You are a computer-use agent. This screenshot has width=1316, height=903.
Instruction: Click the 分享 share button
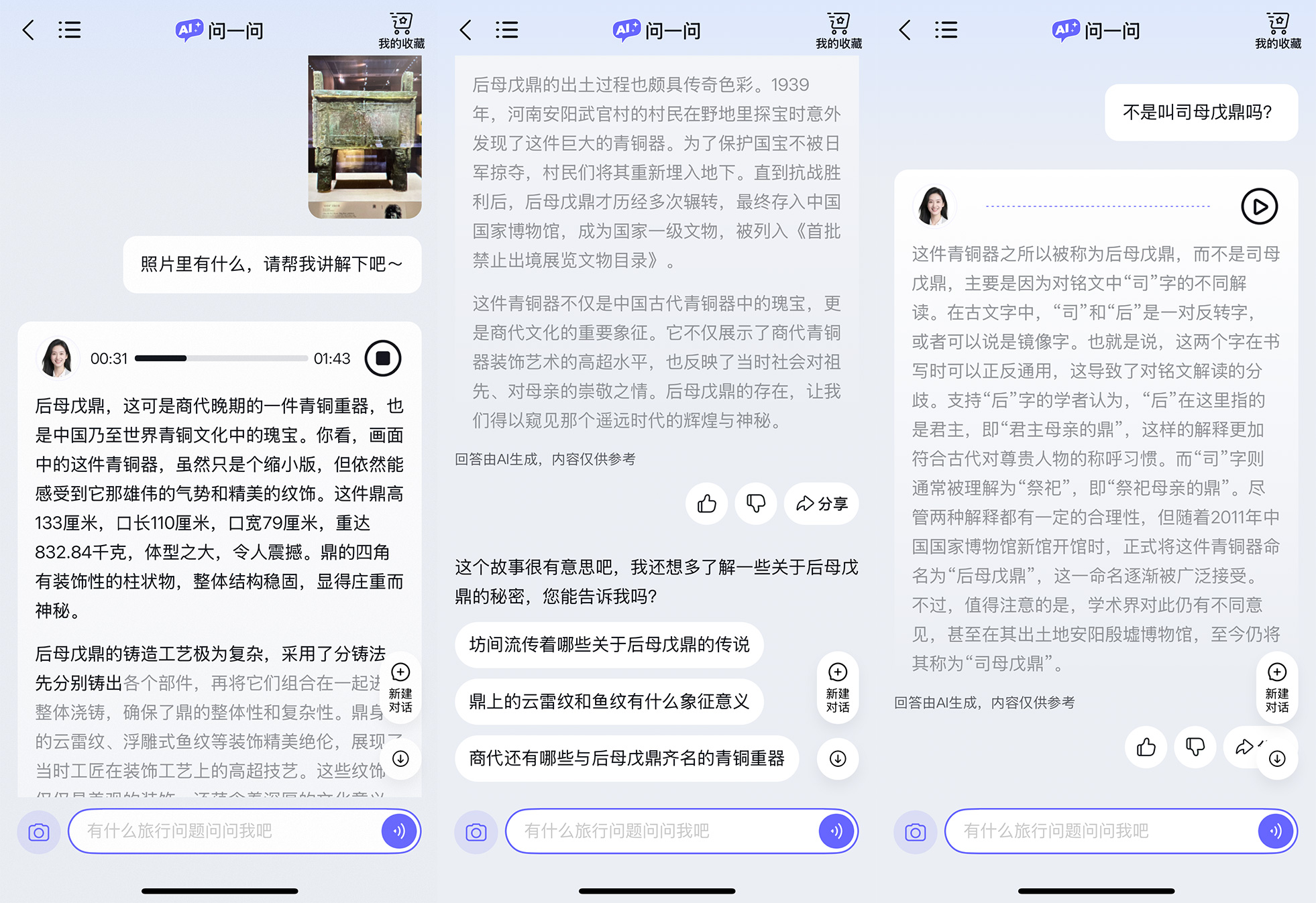tap(822, 503)
